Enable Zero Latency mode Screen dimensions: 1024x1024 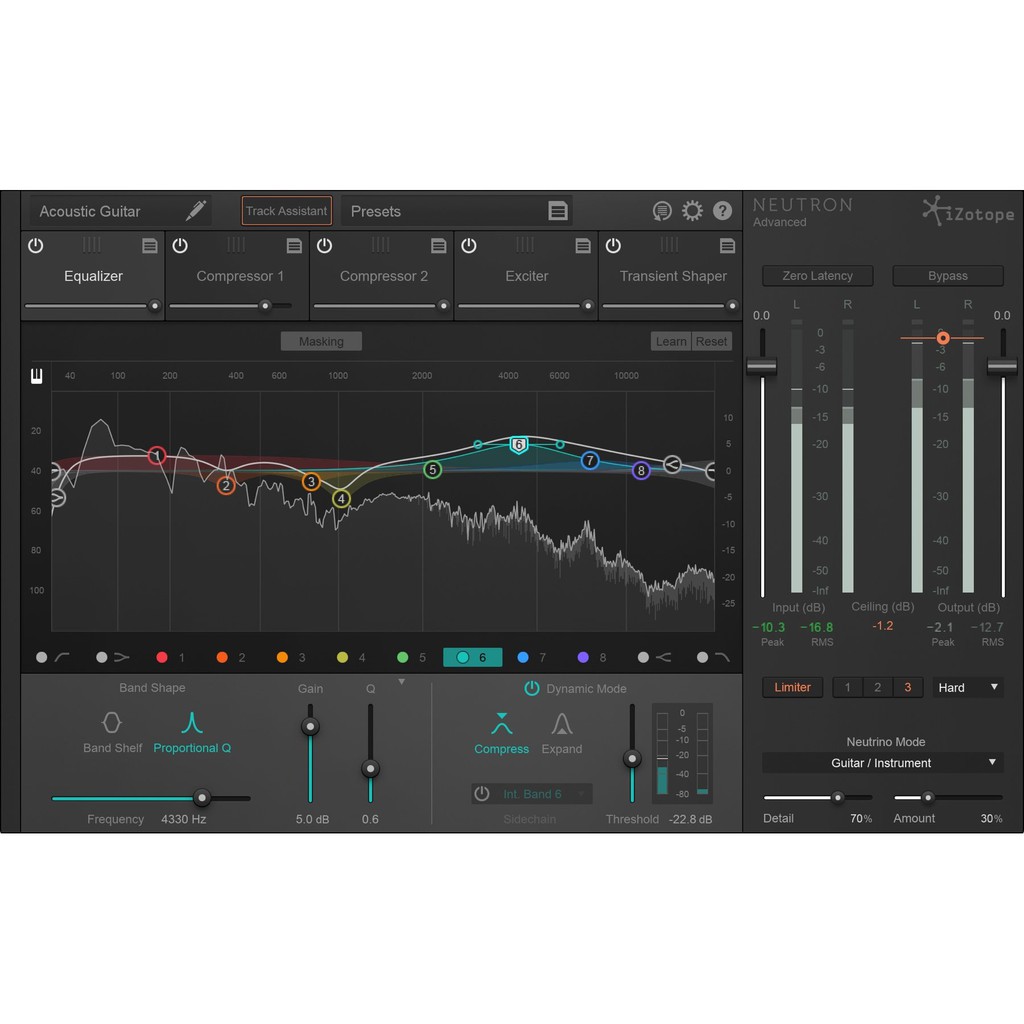[817, 276]
